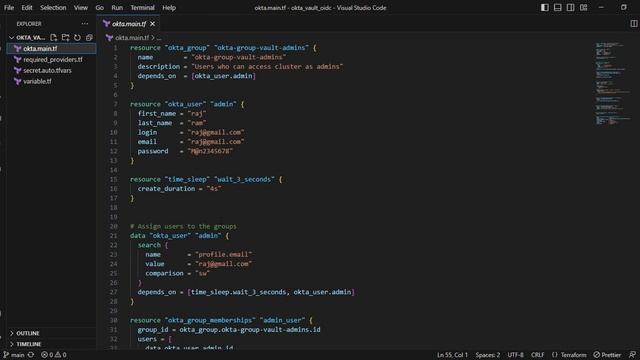Expand the Outline section
Screen dimensions: 640x360
[x=51, y=333]
